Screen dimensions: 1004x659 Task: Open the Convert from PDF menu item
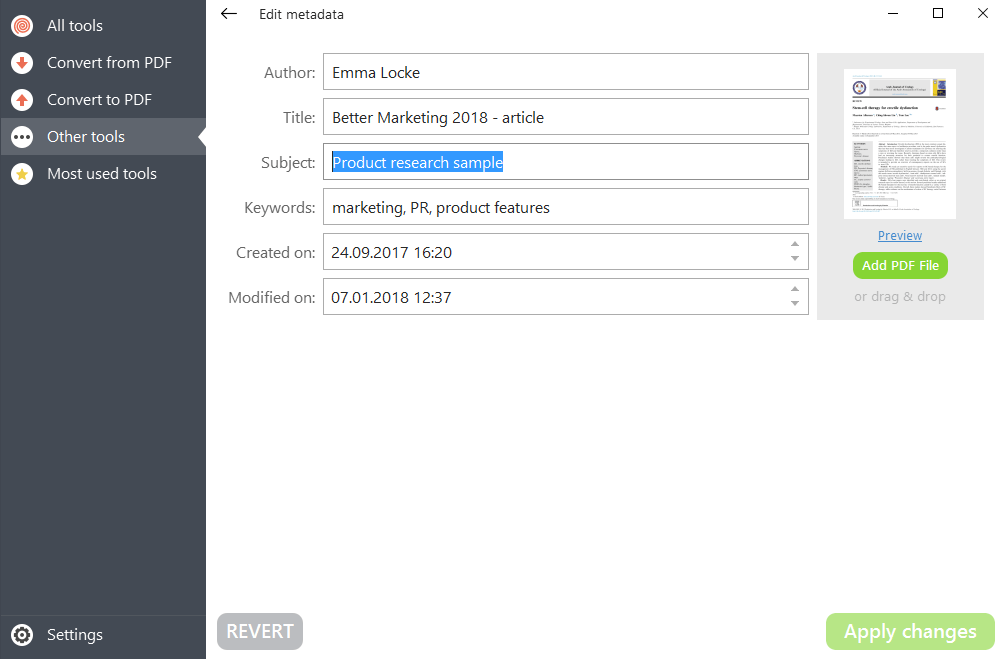coord(109,63)
